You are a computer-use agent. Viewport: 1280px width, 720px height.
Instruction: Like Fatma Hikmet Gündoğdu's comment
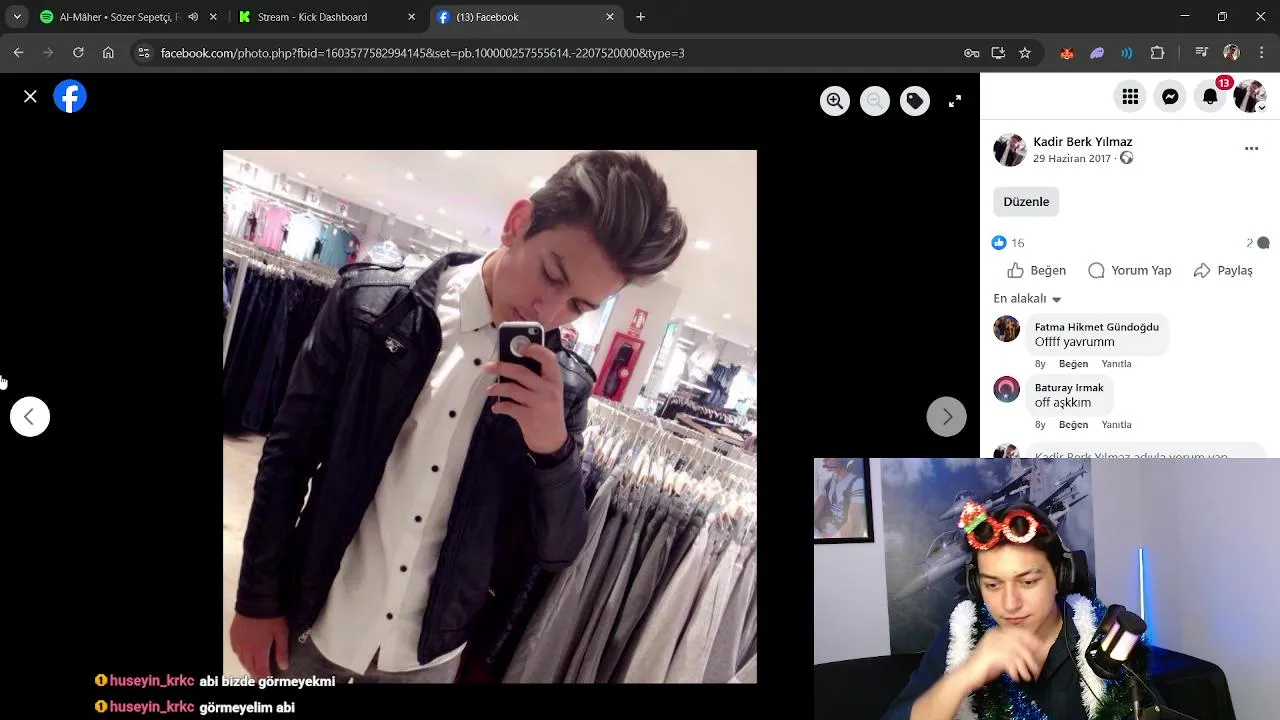point(1073,364)
